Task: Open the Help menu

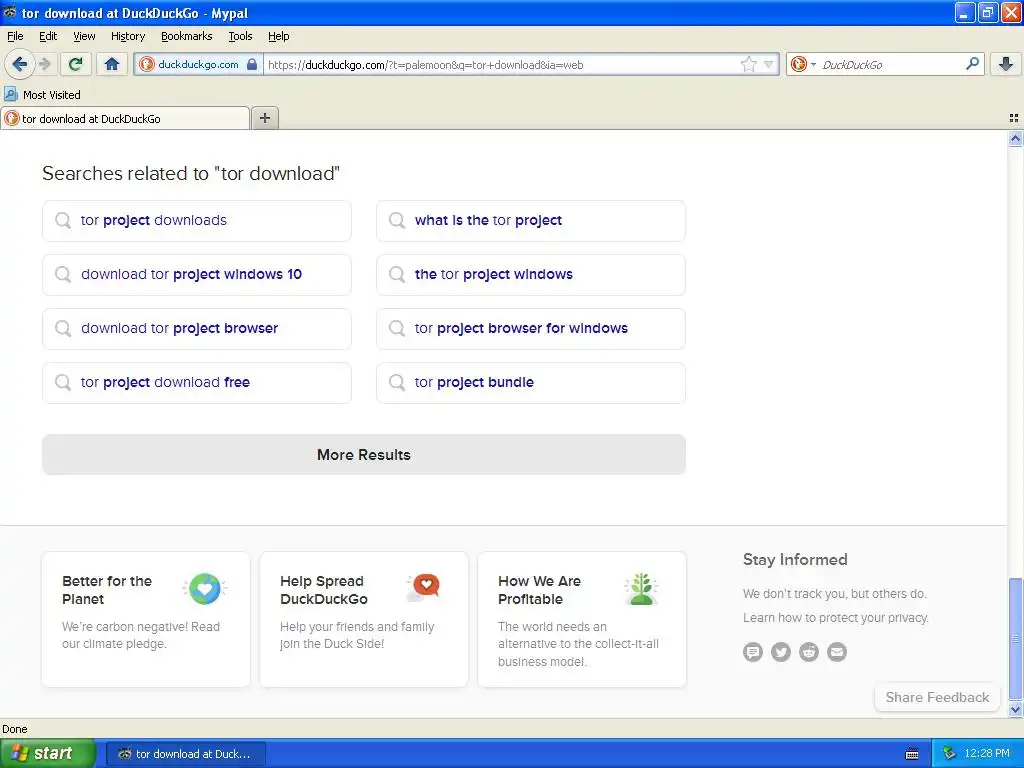Action: pos(278,36)
